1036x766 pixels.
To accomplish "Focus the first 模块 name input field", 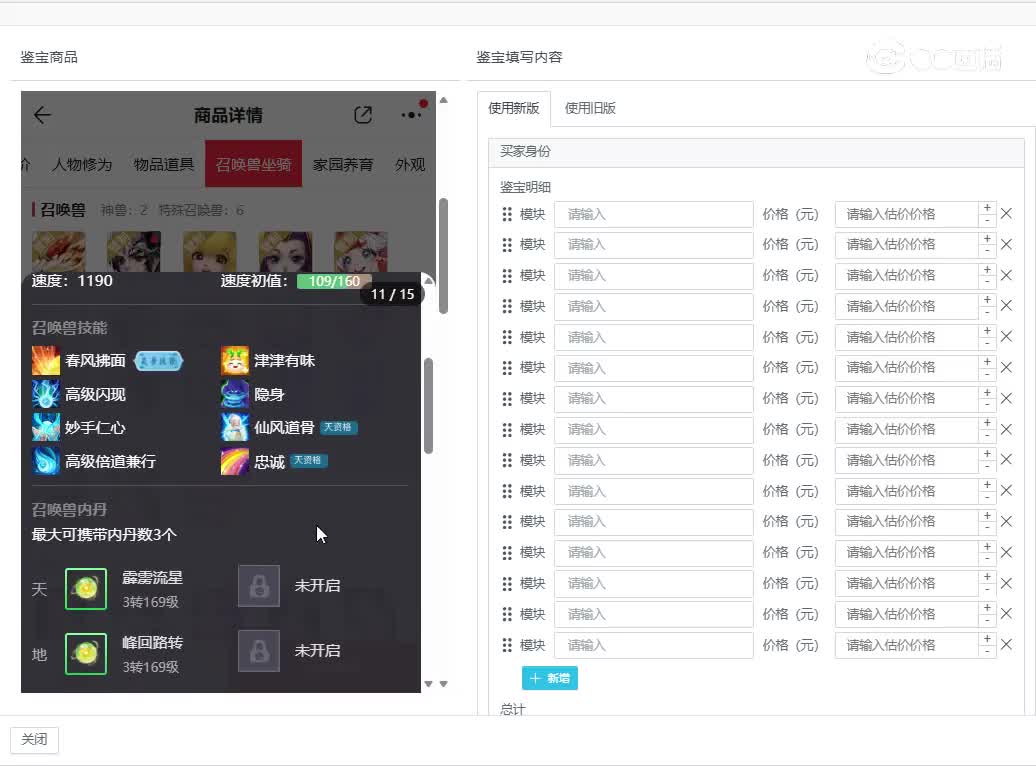I will [653, 214].
